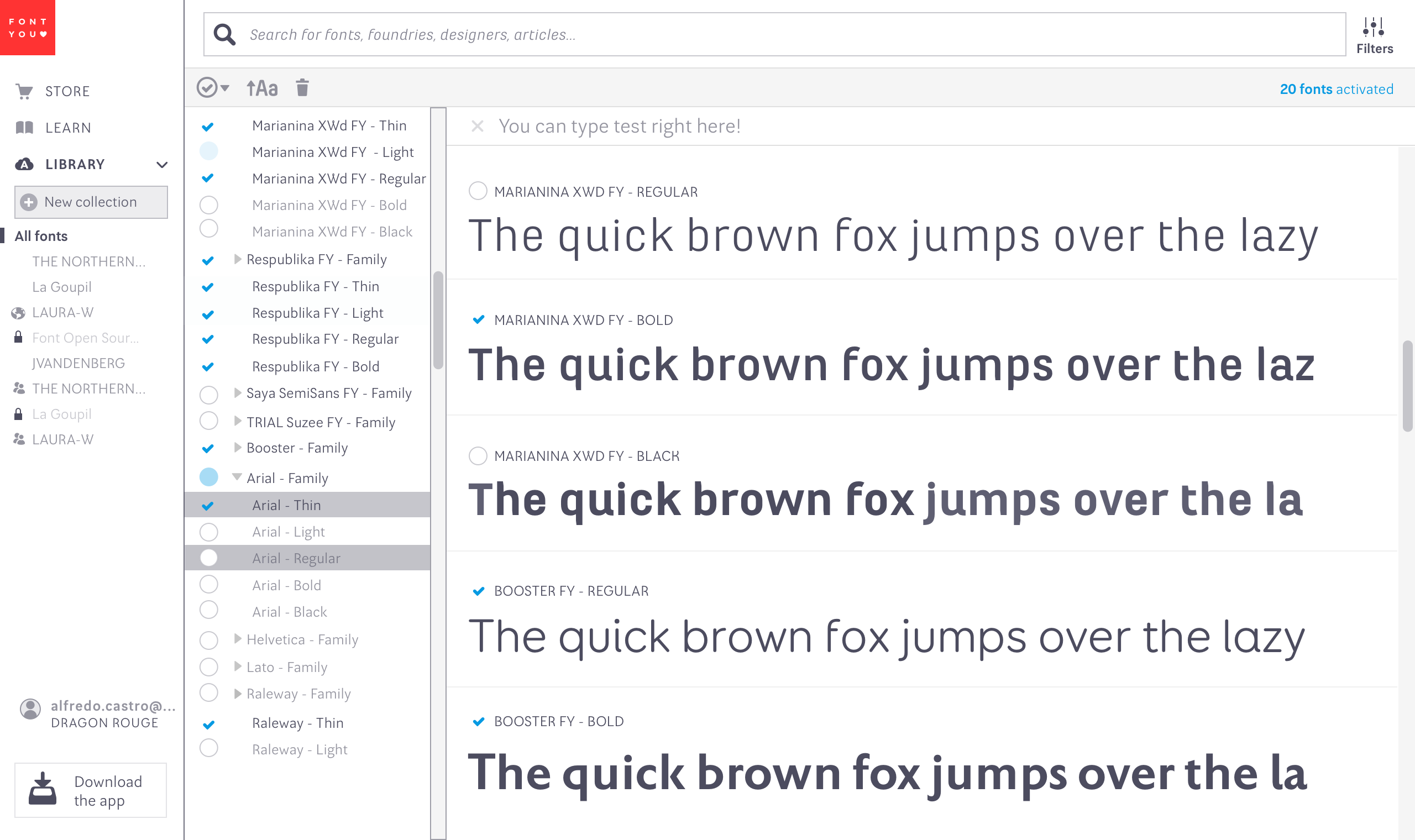Activate Marianina XWd FY - Bold in list
This screenshot has width=1415, height=840.
(x=209, y=205)
